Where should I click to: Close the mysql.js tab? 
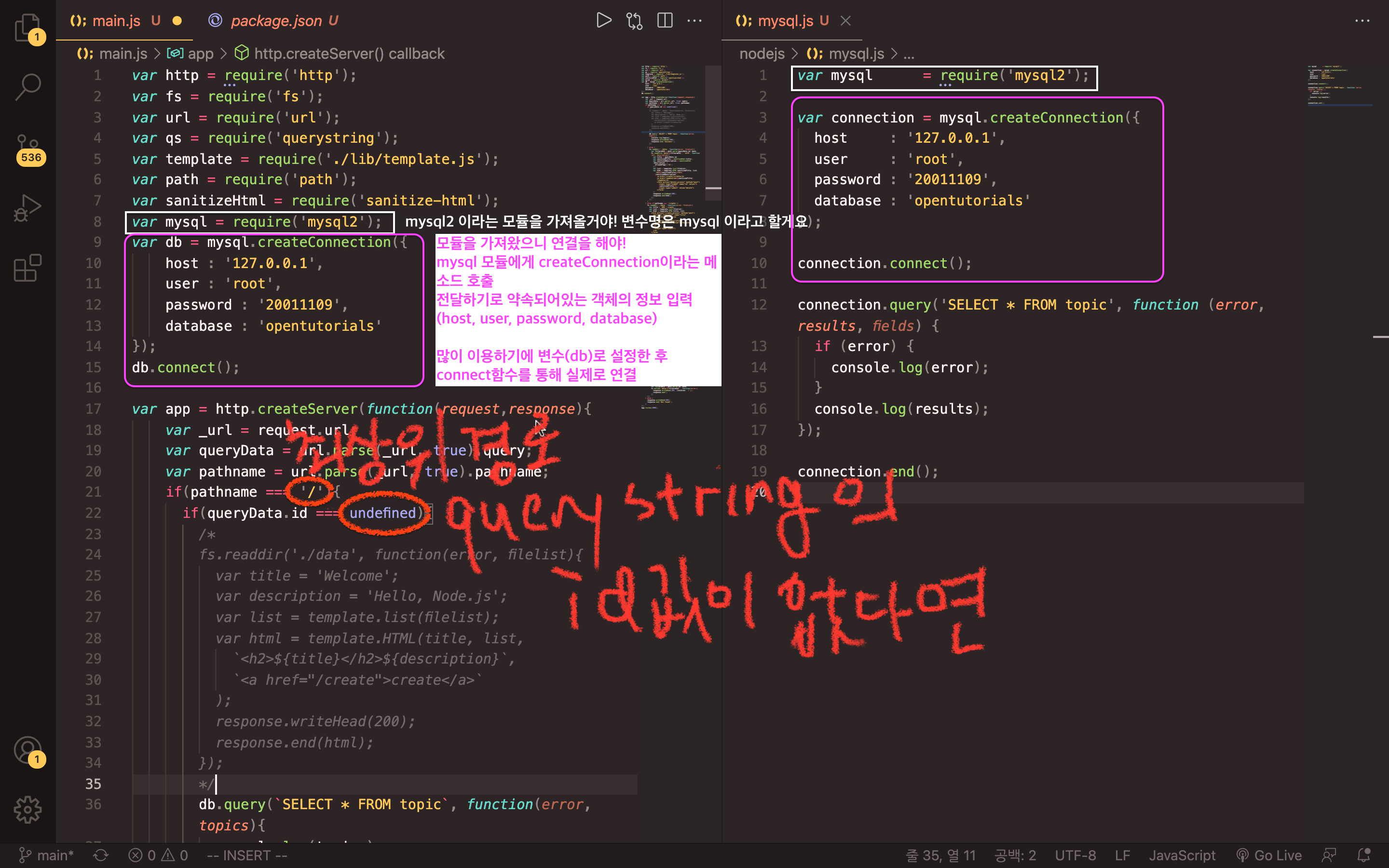pyautogui.click(x=845, y=21)
